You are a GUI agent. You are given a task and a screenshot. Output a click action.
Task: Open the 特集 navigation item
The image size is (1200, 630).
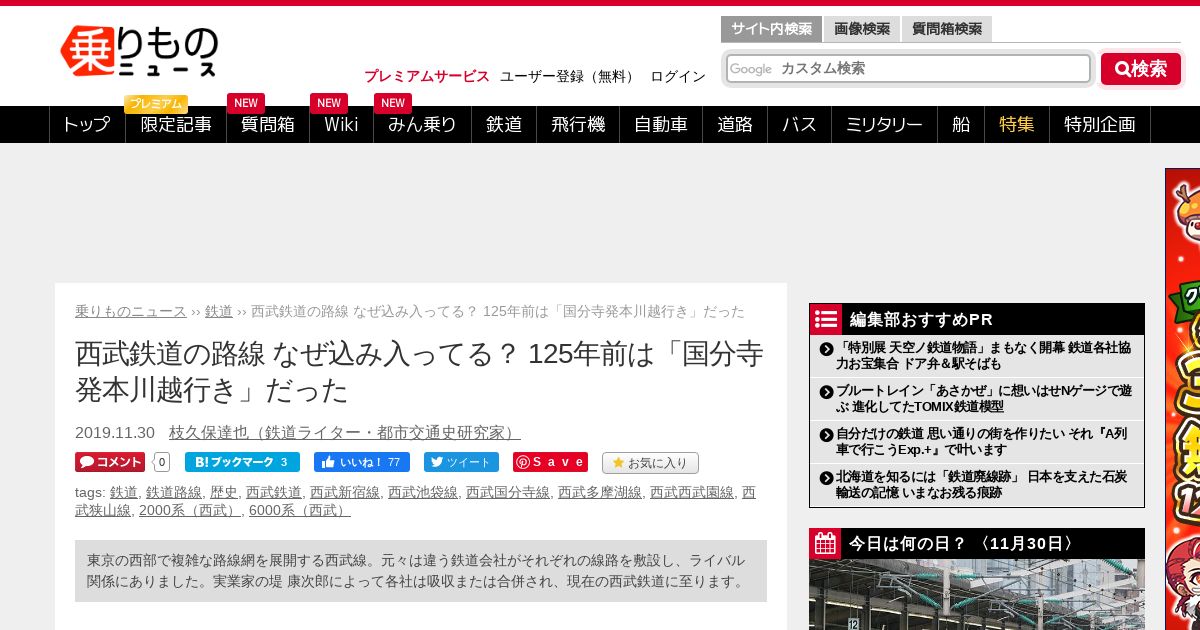coord(1017,124)
